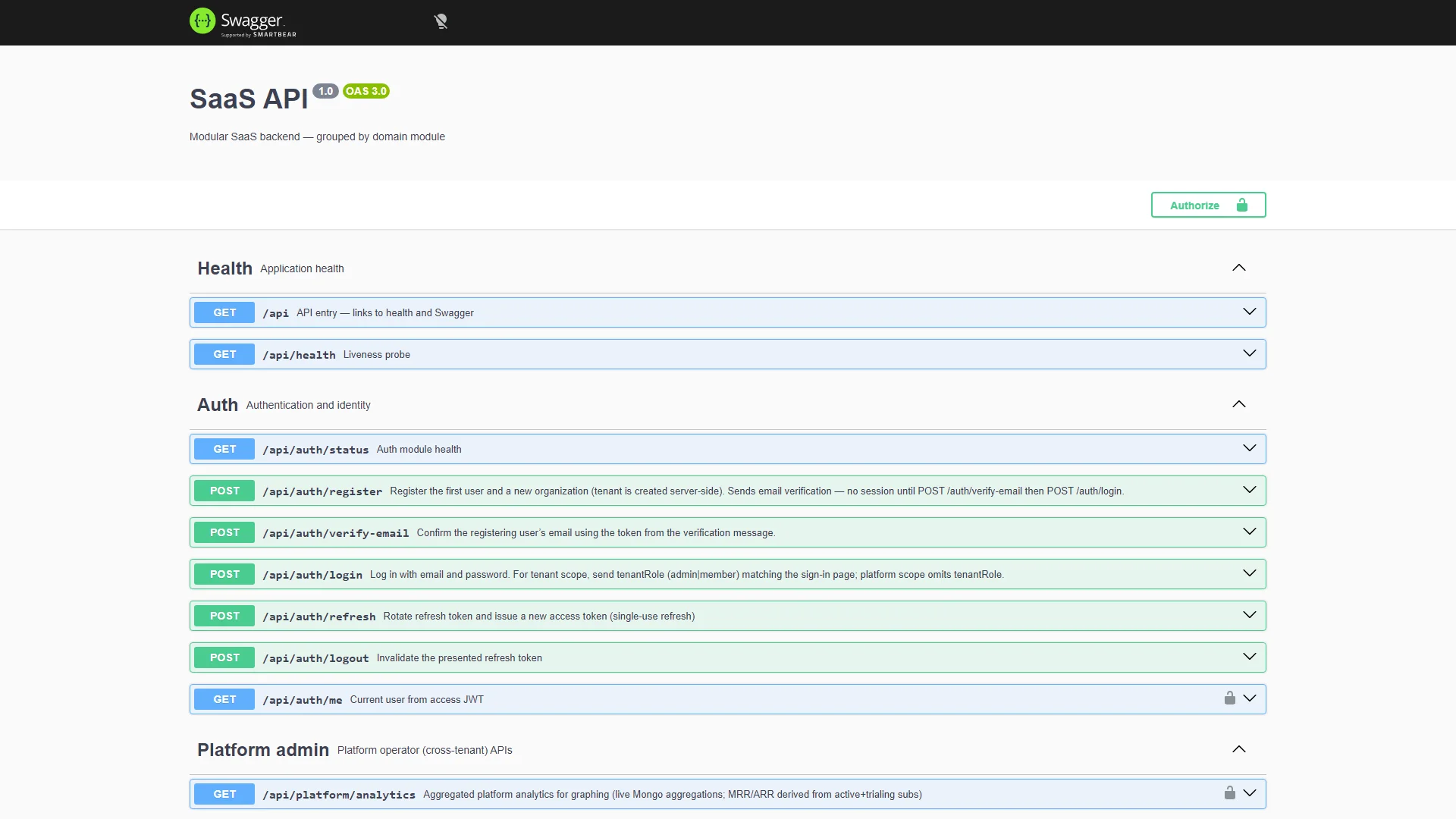This screenshot has width=1456, height=819.
Task: Click the /api/health path text
Action: 299,355
